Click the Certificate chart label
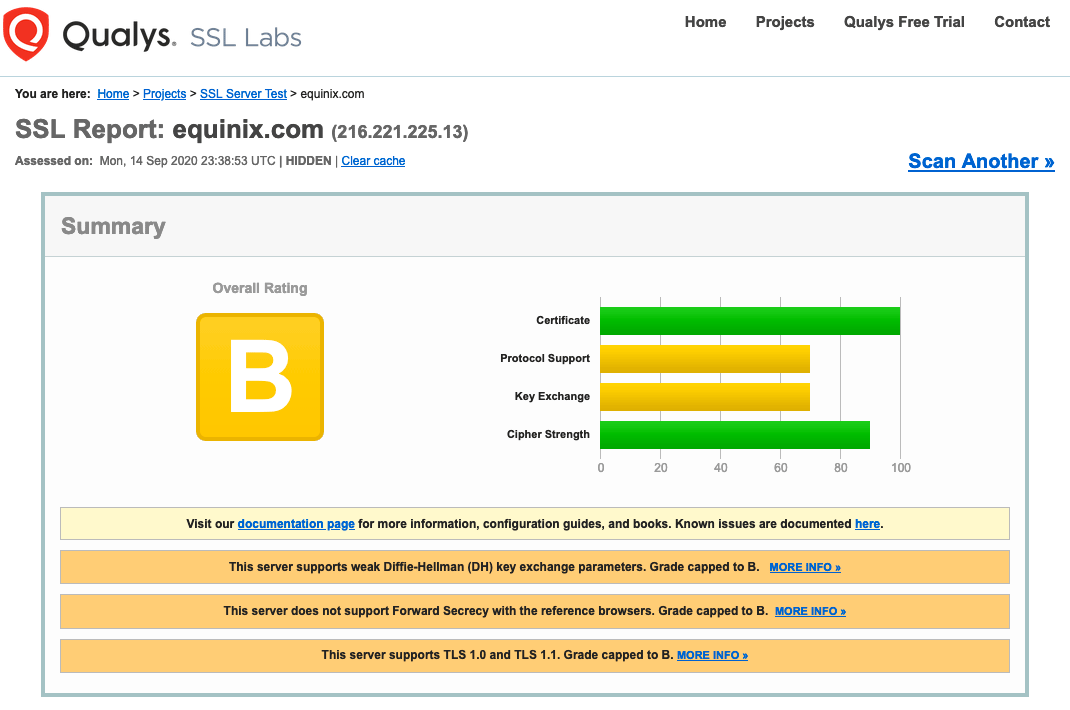Viewport: 1070px width, 710px height. 563,320
